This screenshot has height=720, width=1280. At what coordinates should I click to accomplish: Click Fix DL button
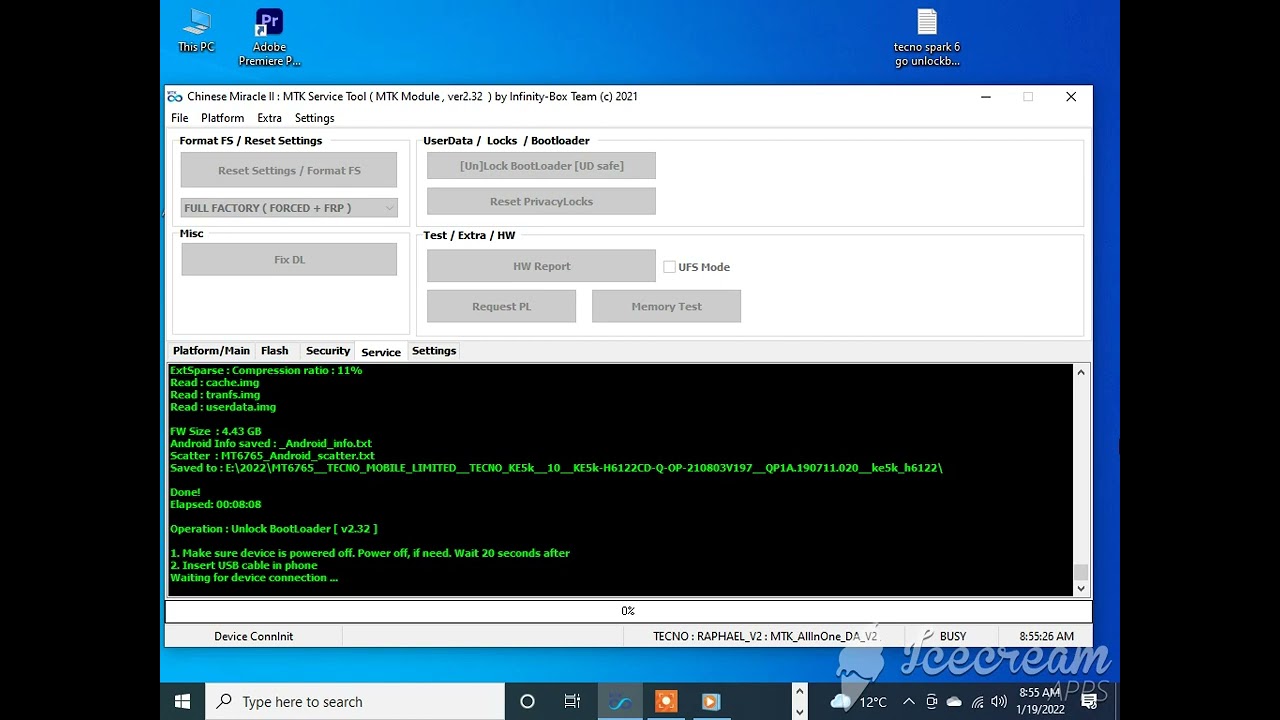tap(289, 259)
